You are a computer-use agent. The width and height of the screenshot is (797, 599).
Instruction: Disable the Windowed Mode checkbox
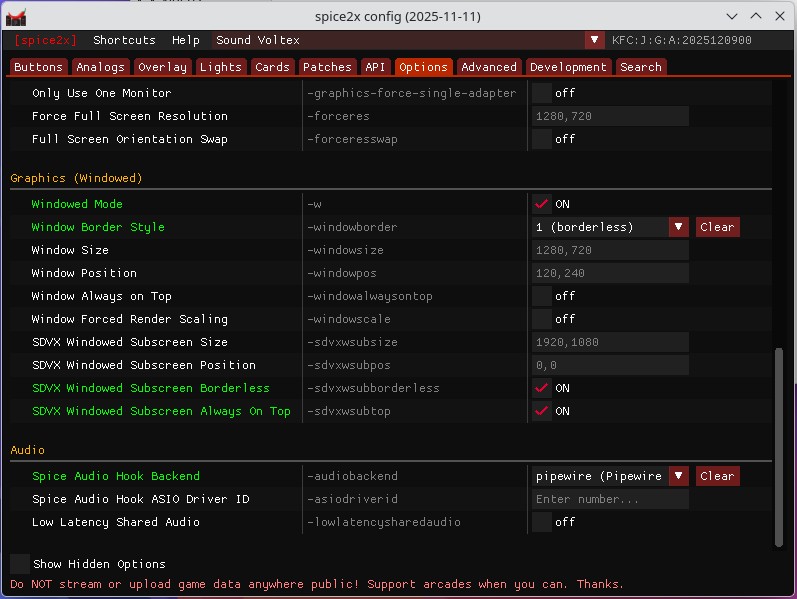pyautogui.click(x=542, y=204)
